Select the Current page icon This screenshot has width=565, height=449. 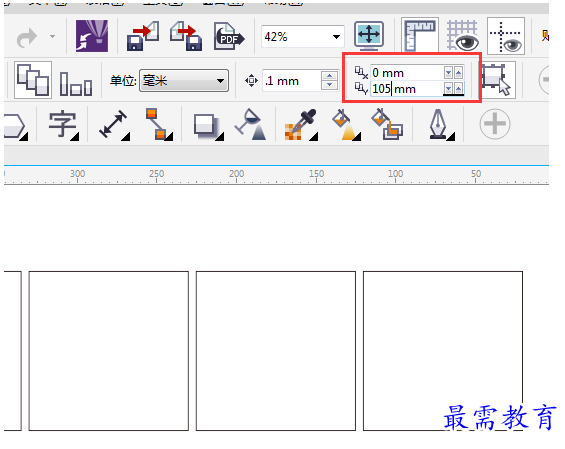[x=76, y=84]
